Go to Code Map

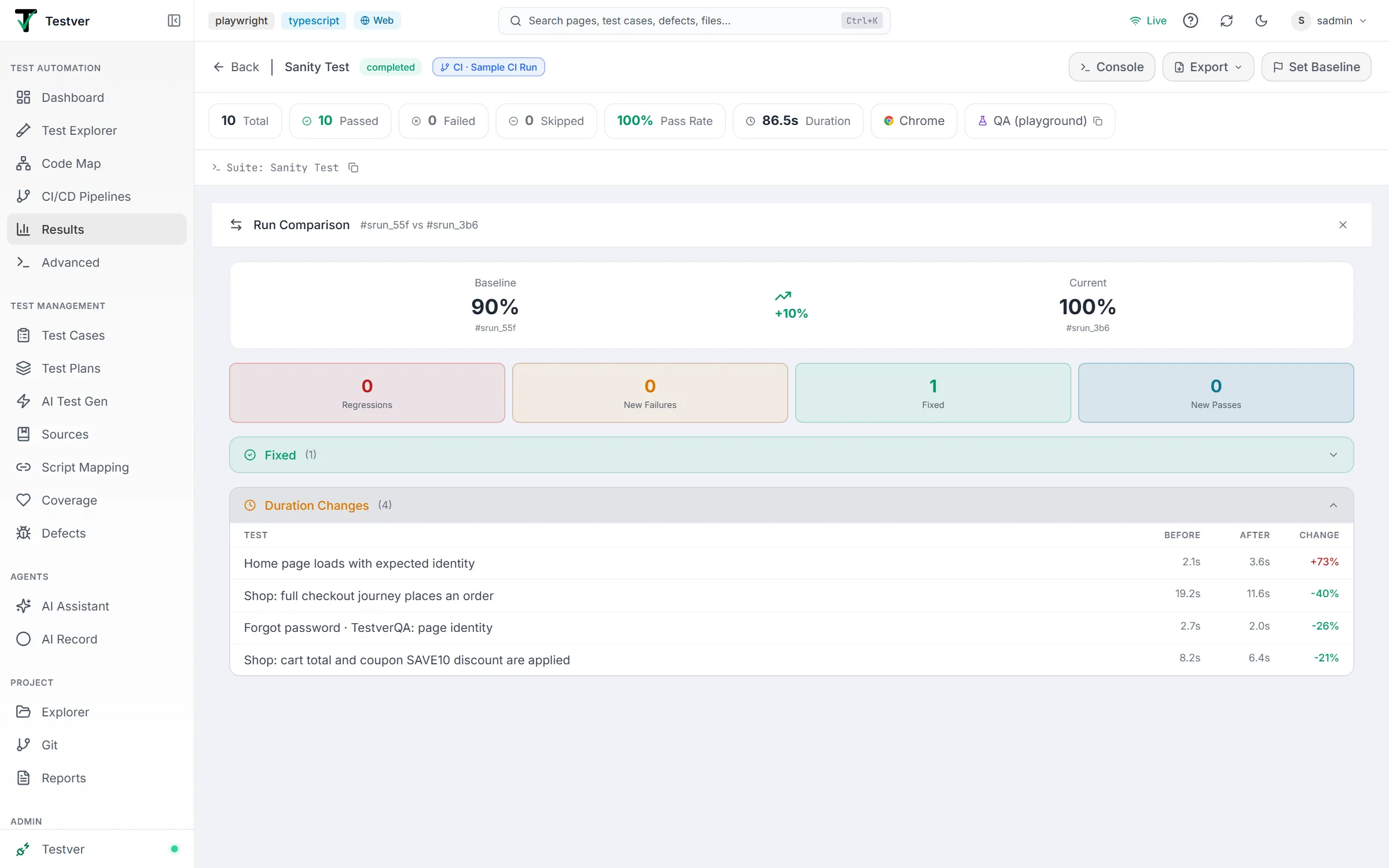(x=97, y=164)
